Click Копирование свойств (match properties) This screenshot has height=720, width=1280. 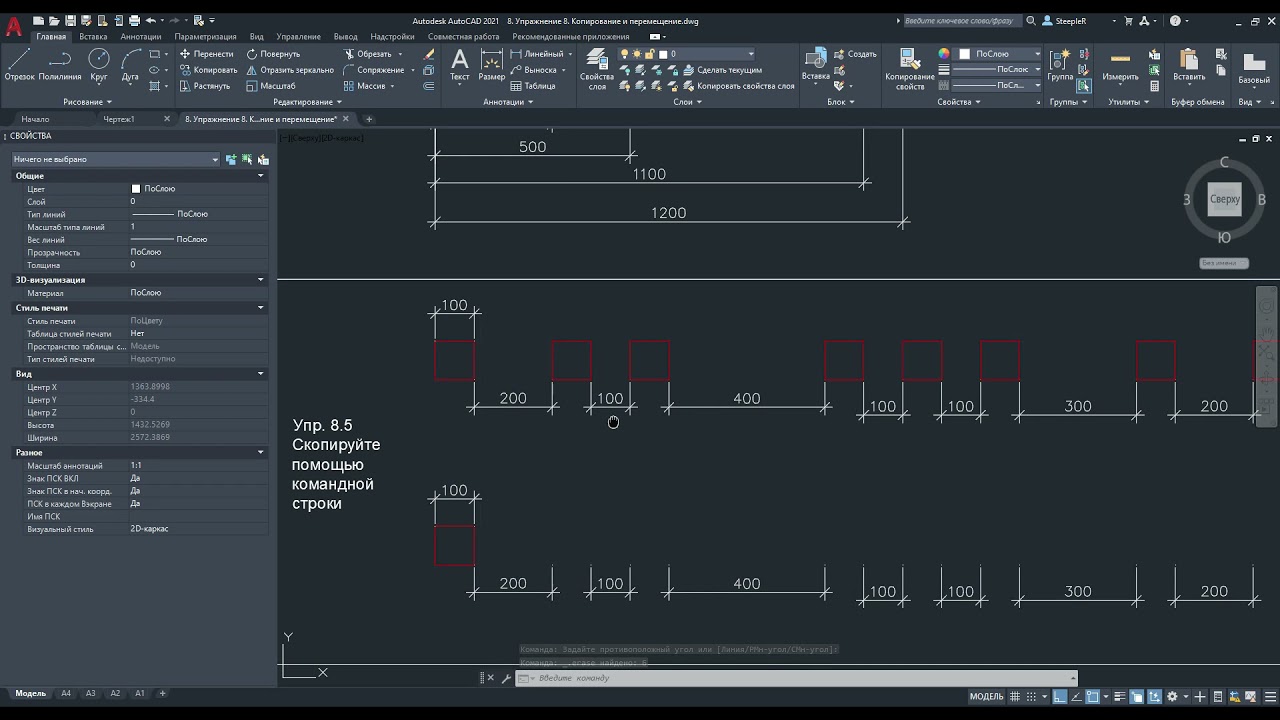pos(910,69)
